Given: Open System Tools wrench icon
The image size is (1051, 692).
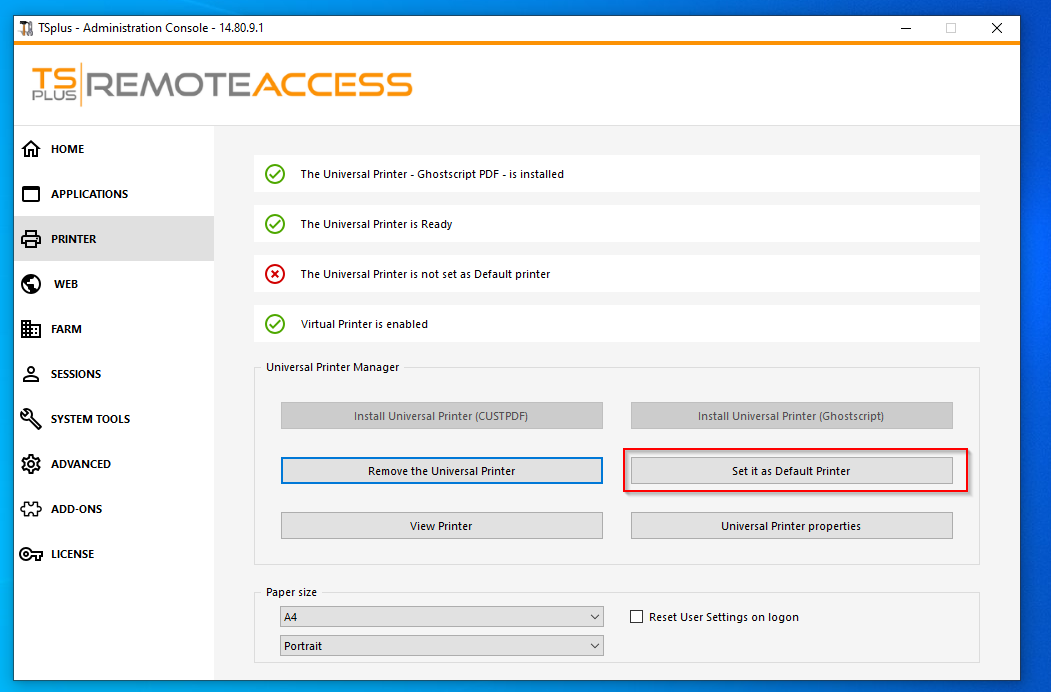Looking at the screenshot, I should tap(31, 419).
